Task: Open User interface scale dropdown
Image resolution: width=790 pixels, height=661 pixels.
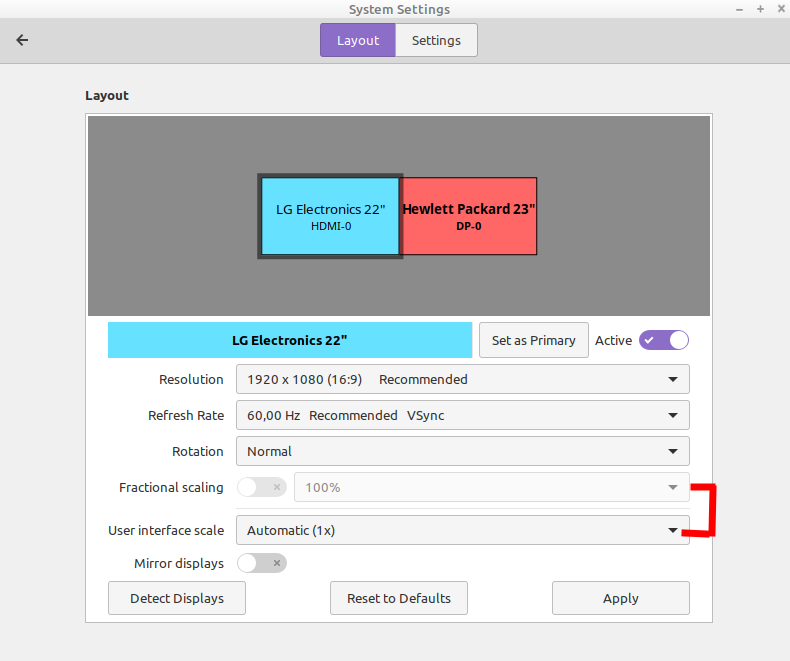Action: pyautogui.click(x=463, y=530)
